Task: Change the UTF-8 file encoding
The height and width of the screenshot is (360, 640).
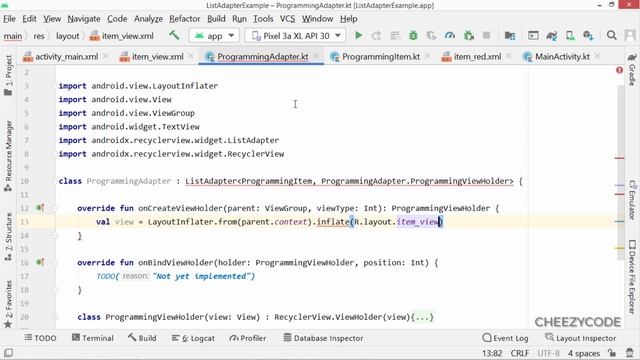Action: click(x=548, y=353)
